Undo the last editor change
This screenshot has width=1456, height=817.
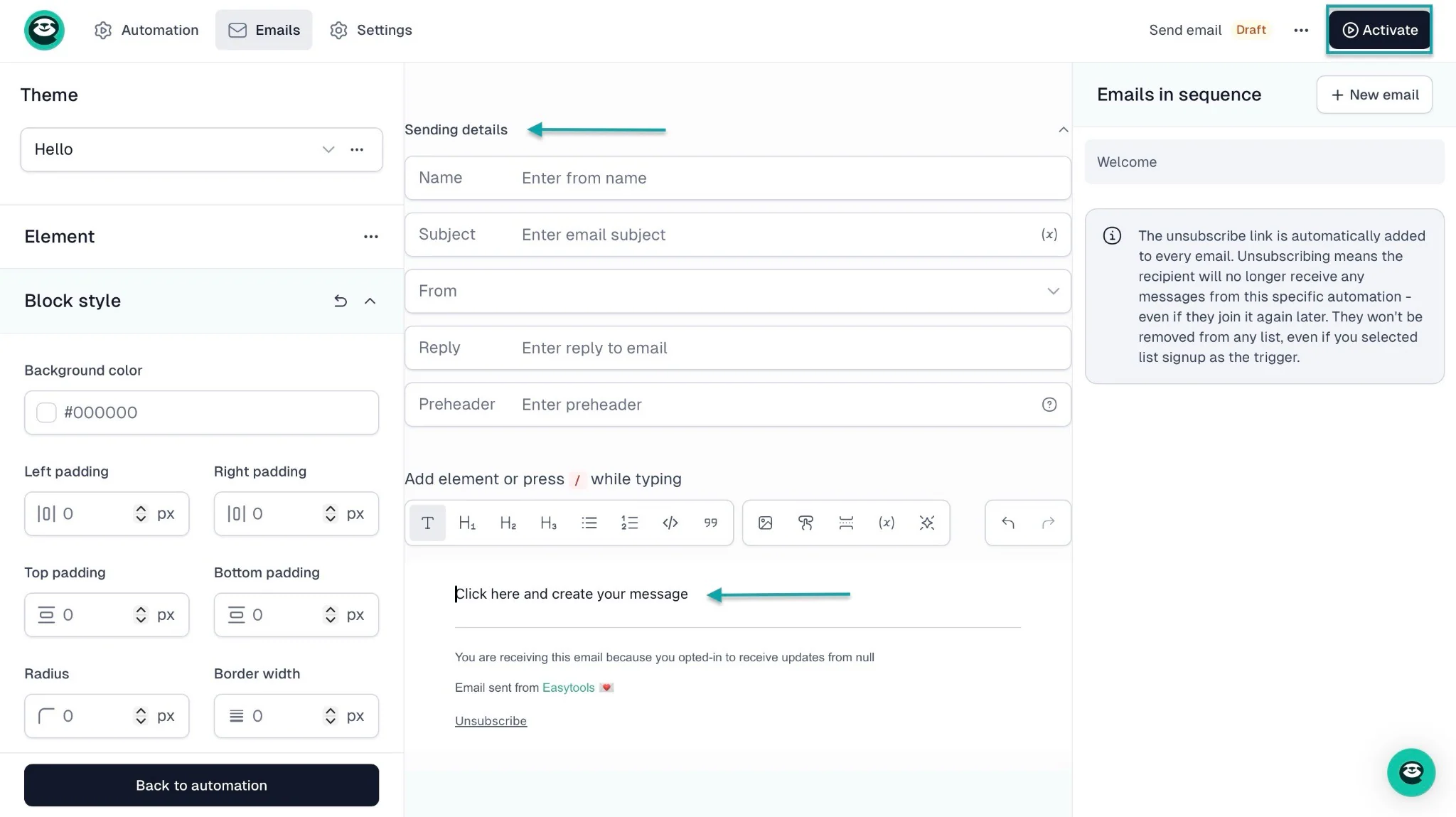1007,523
